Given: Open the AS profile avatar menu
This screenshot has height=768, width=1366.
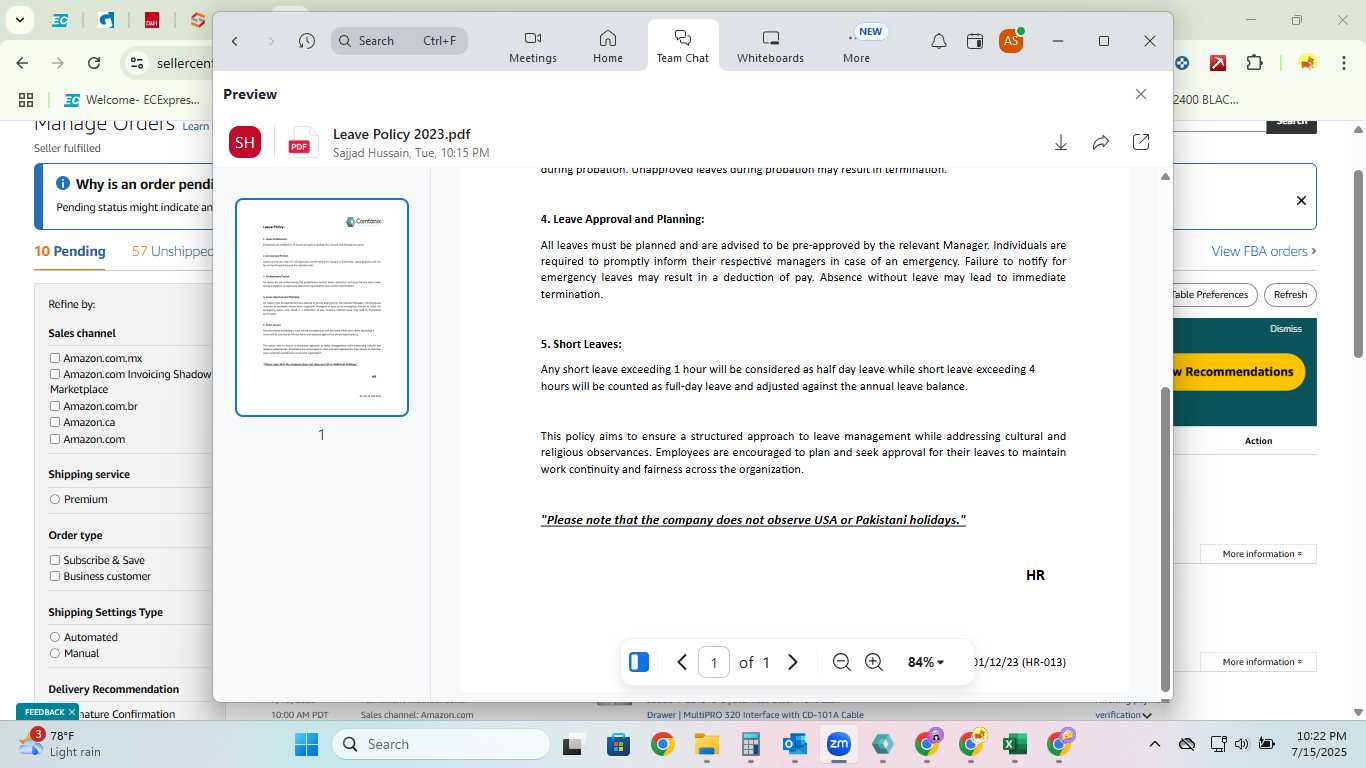Looking at the screenshot, I should click(1011, 41).
